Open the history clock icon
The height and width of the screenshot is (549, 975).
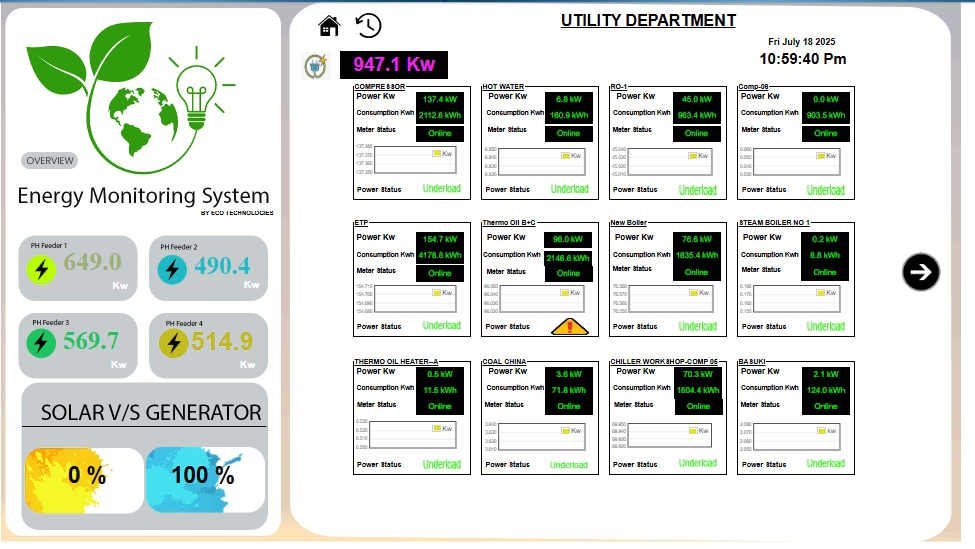(x=368, y=25)
